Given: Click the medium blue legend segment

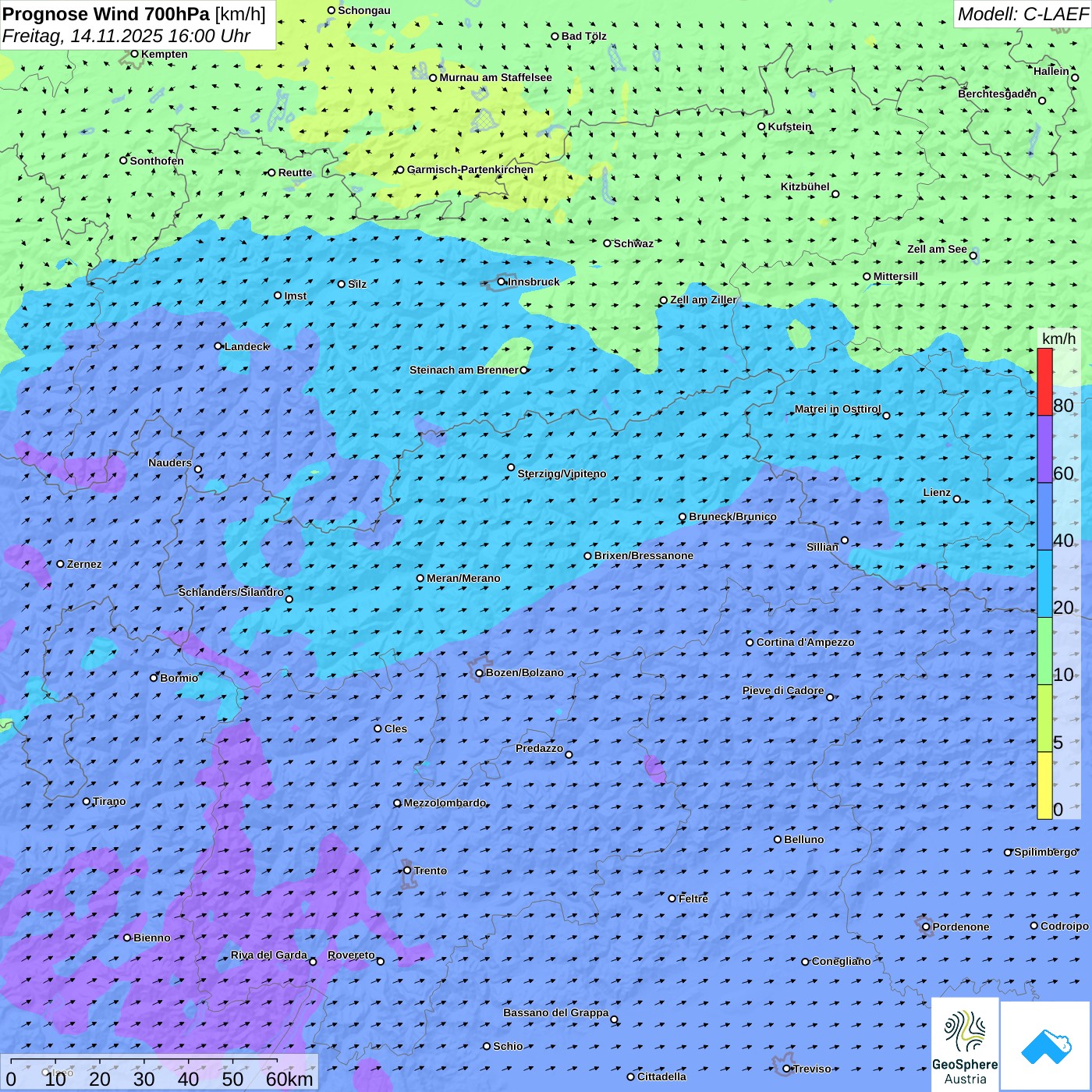Looking at the screenshot, I should 1044,516.
